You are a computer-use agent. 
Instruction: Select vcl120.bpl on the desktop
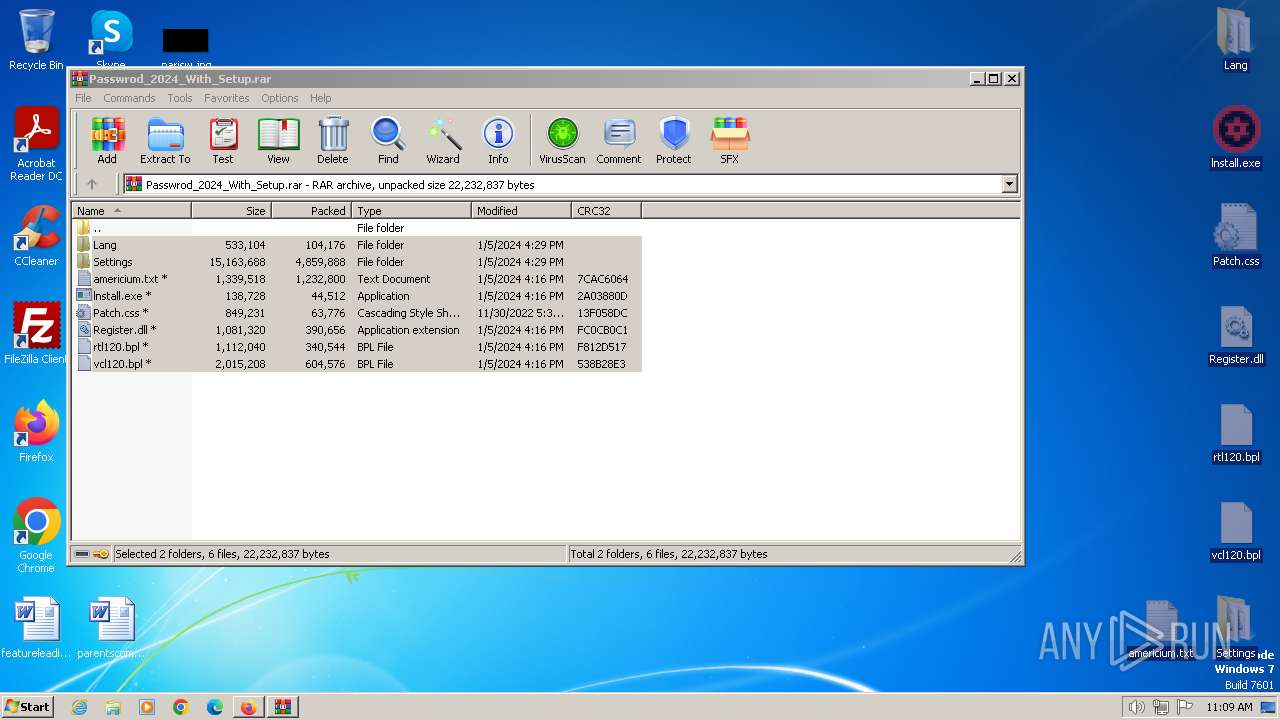(1236, 530)
